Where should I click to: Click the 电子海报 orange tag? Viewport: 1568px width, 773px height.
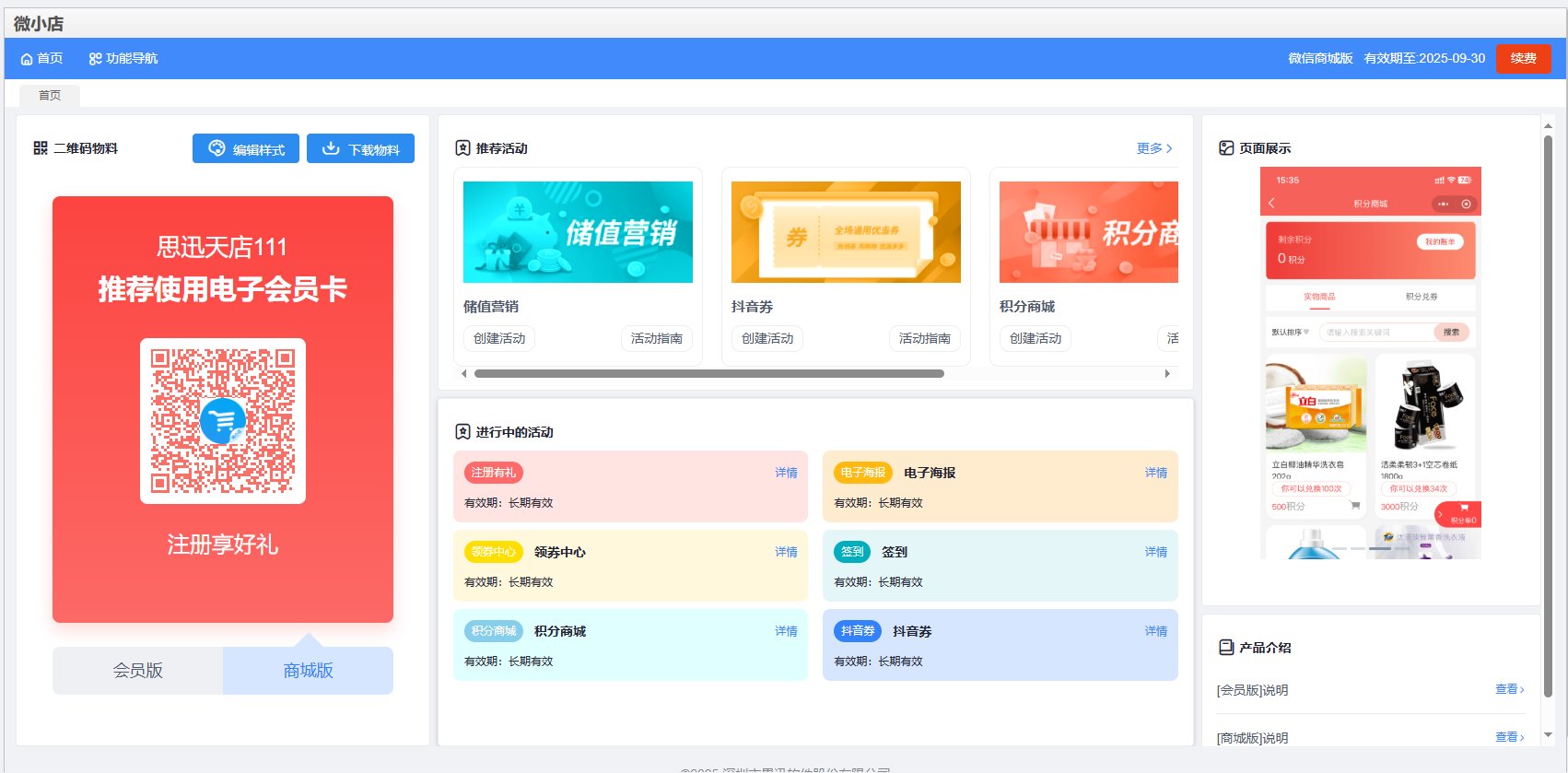point(863,473)
